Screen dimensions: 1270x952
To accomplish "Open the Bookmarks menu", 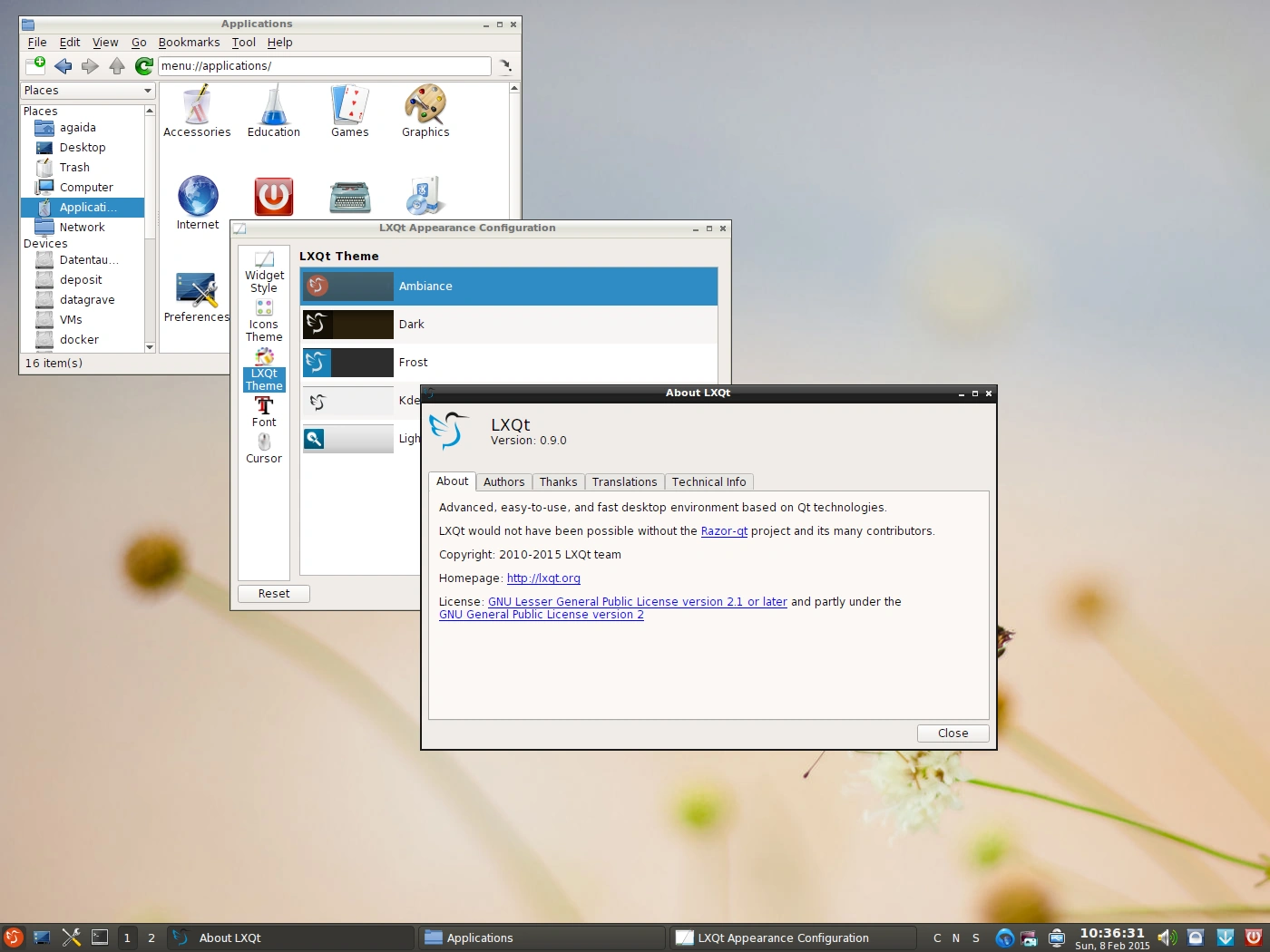I will pyautogui.click(x=189, y=43).
